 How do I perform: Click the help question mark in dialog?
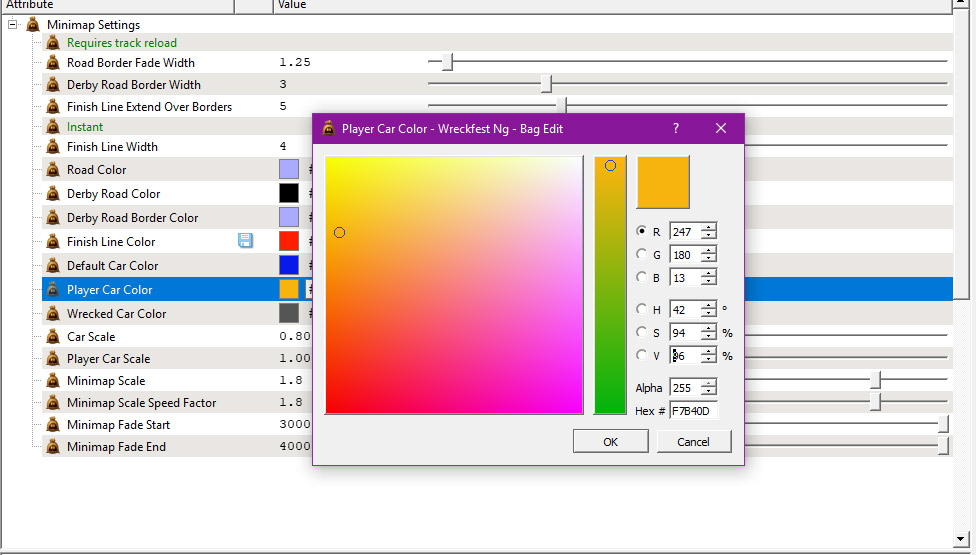point(676,128)
